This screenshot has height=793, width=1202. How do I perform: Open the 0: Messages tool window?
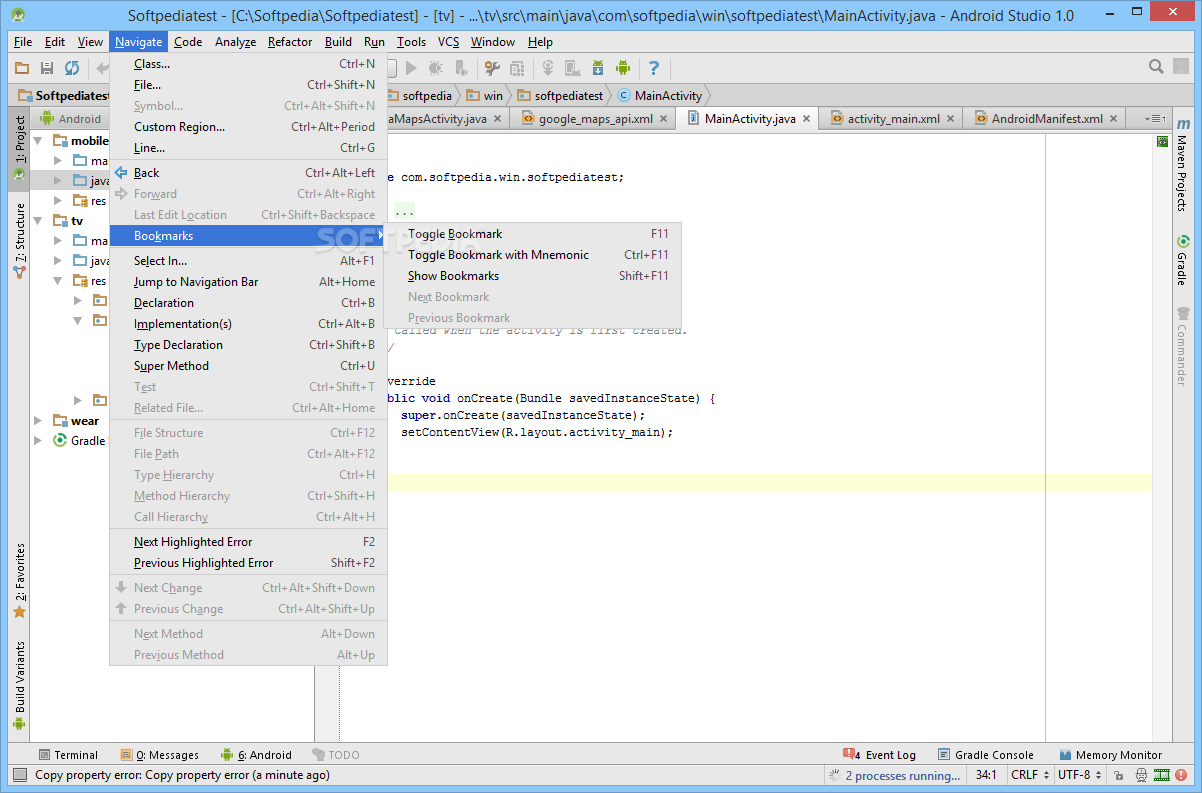click(160, 755)
